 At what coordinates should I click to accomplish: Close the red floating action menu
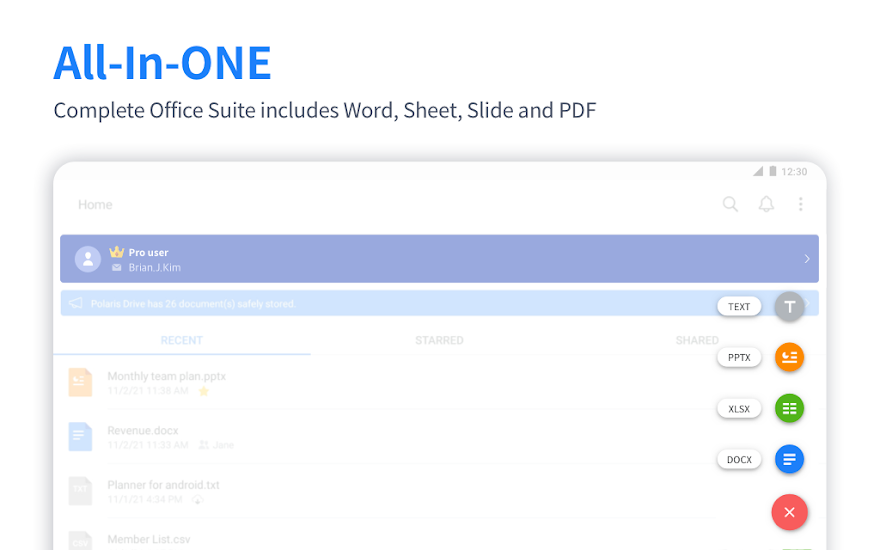pos(789,512)
